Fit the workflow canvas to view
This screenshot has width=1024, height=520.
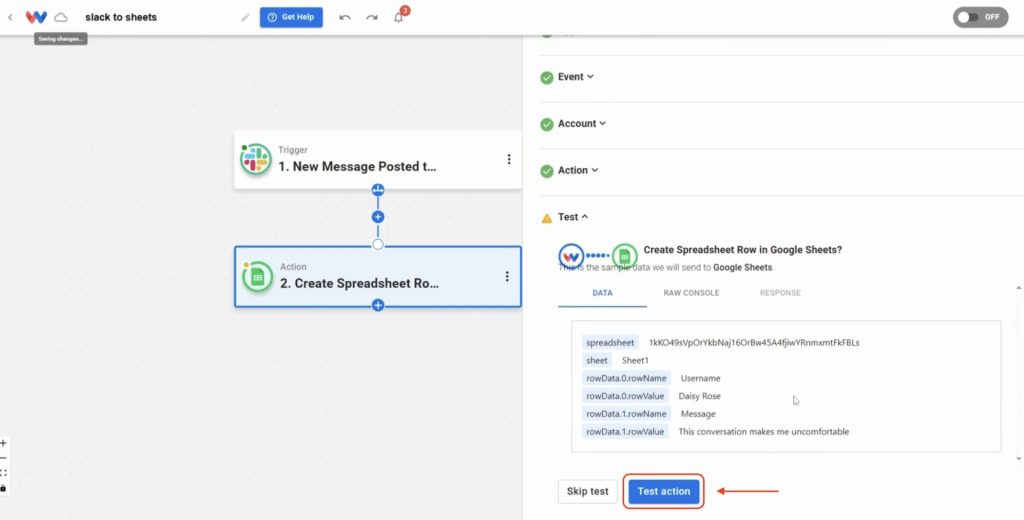point(3,473)
